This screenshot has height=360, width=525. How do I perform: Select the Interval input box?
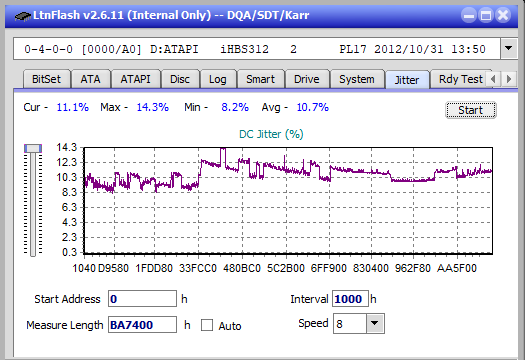click(x=350, y=299)
